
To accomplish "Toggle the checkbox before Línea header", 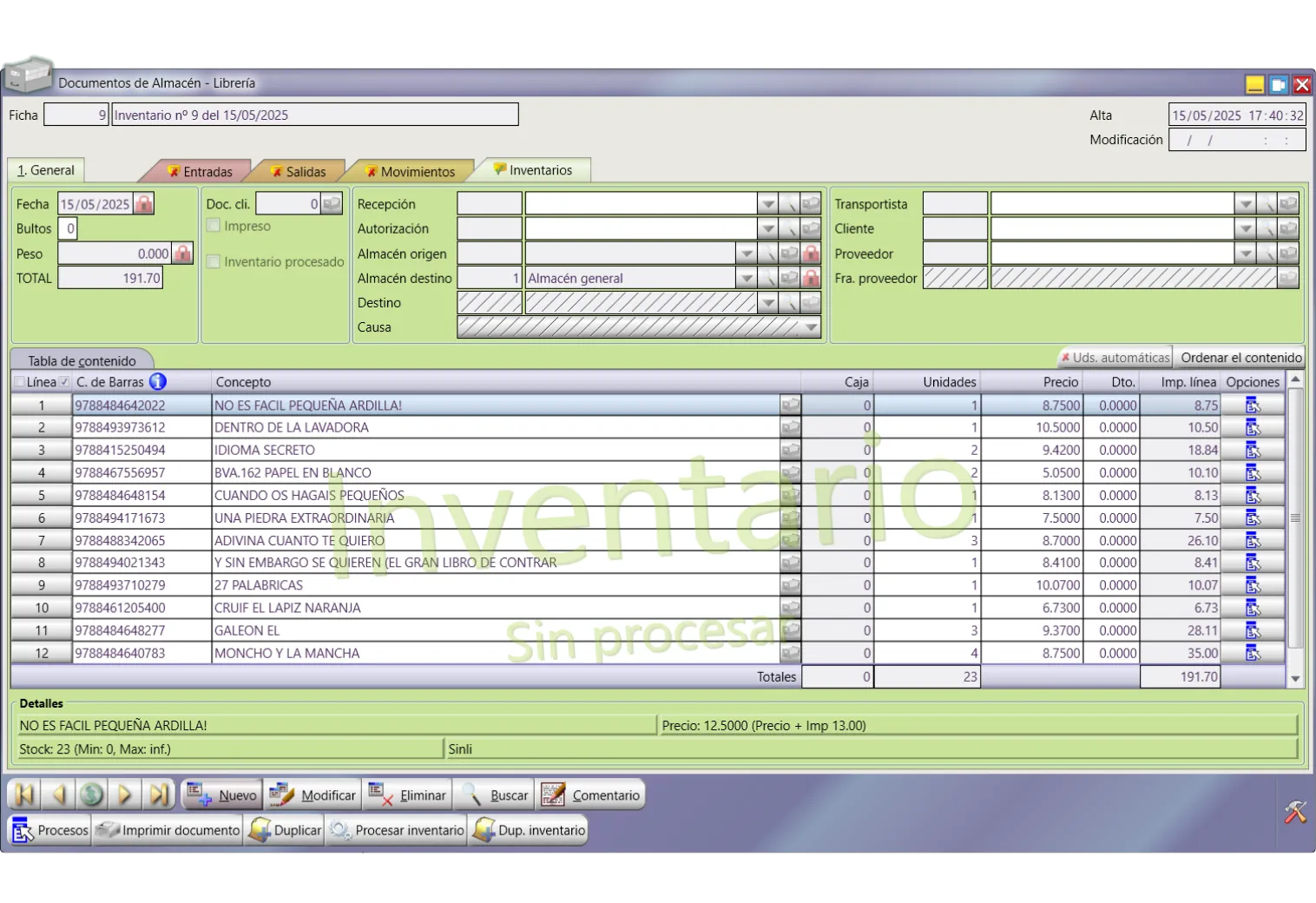I will (x=19, y=382).
